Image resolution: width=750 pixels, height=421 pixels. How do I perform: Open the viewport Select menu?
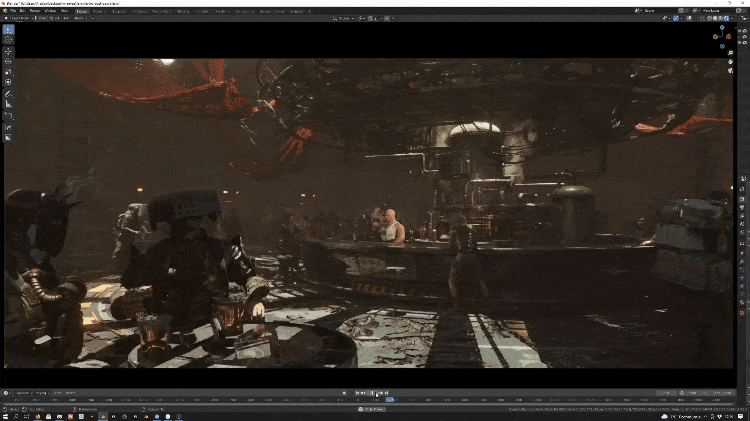click(54, 18)
